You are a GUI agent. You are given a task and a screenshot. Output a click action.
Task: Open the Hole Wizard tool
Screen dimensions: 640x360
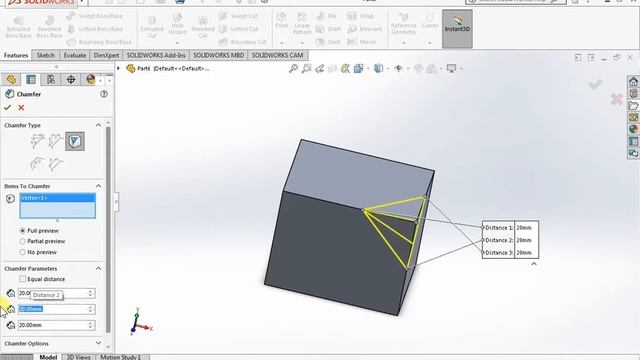click(177, 24)
